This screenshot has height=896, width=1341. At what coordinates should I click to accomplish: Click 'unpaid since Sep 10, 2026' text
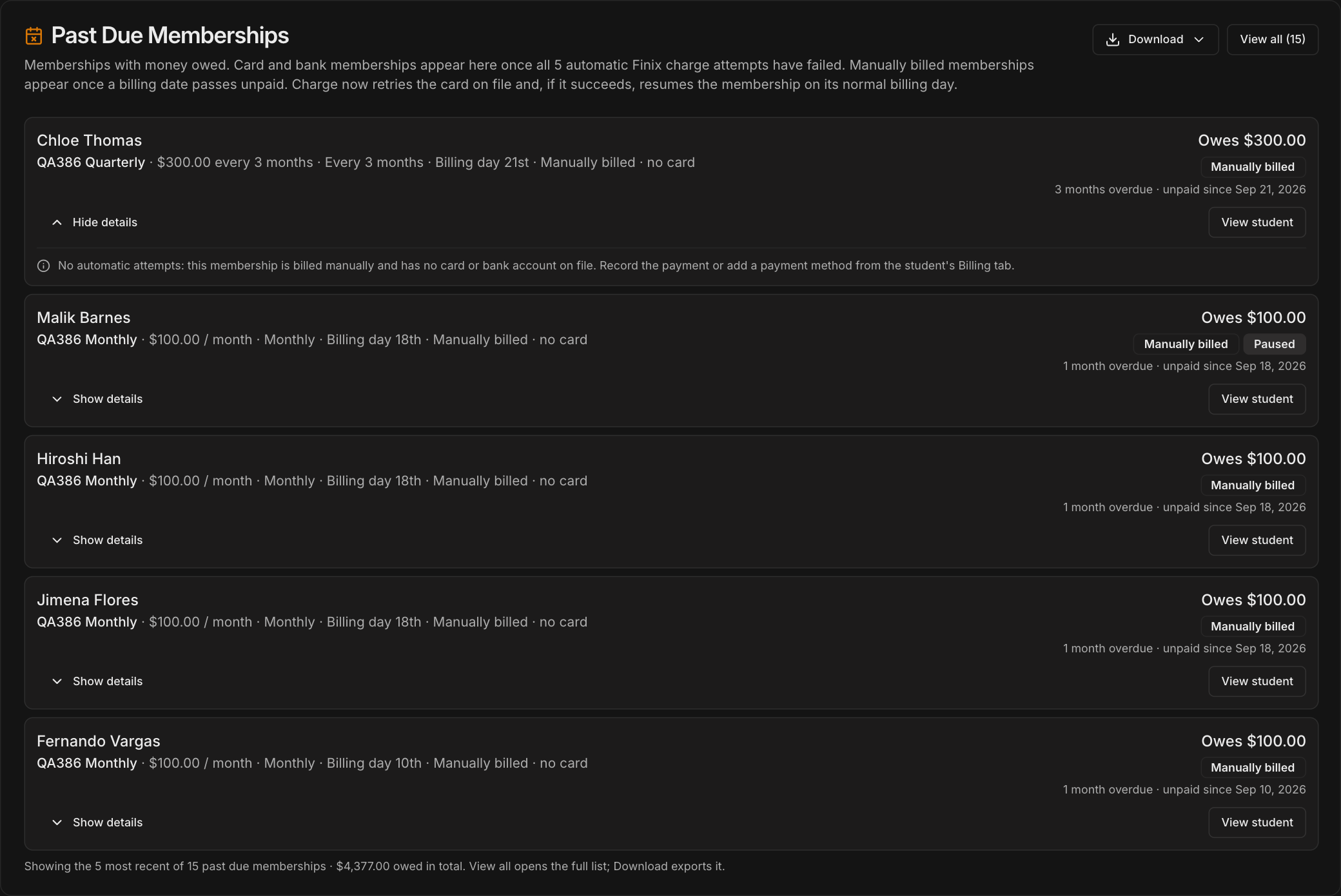click(x=1234, y=790)
